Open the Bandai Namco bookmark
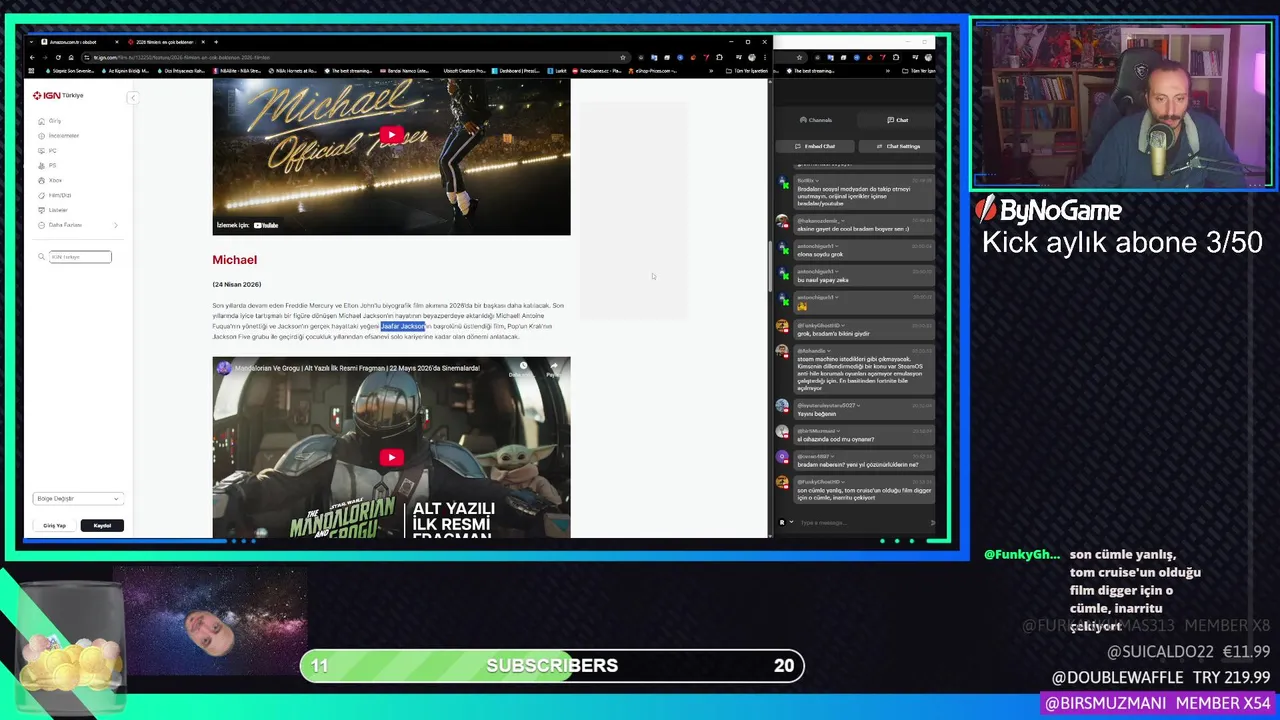The height and width of the screenshot is (720, 1280). [405, 71]
